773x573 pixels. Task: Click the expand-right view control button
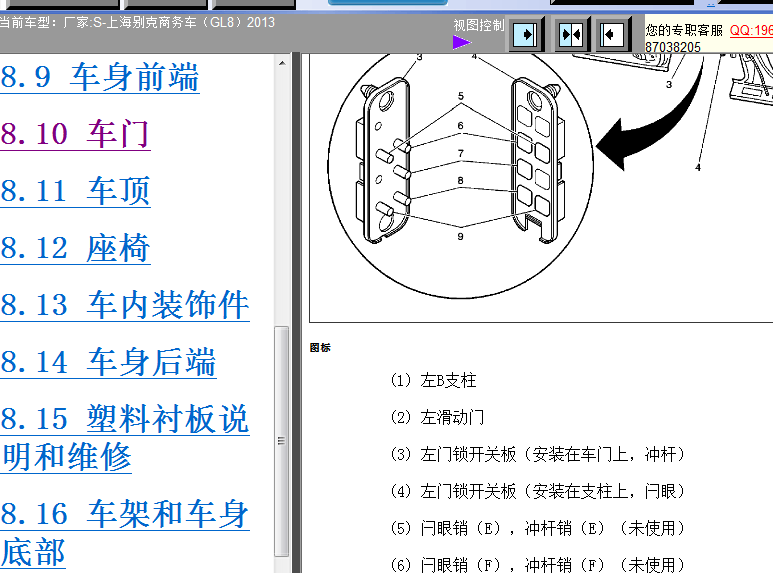pyautogui.click(x=526, y=34)
